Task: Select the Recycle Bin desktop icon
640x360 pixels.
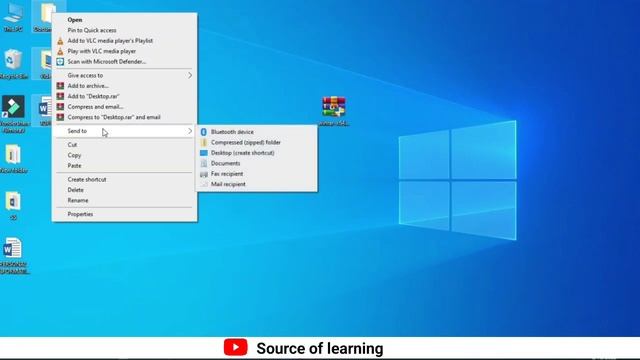Action: pos(13,64)
